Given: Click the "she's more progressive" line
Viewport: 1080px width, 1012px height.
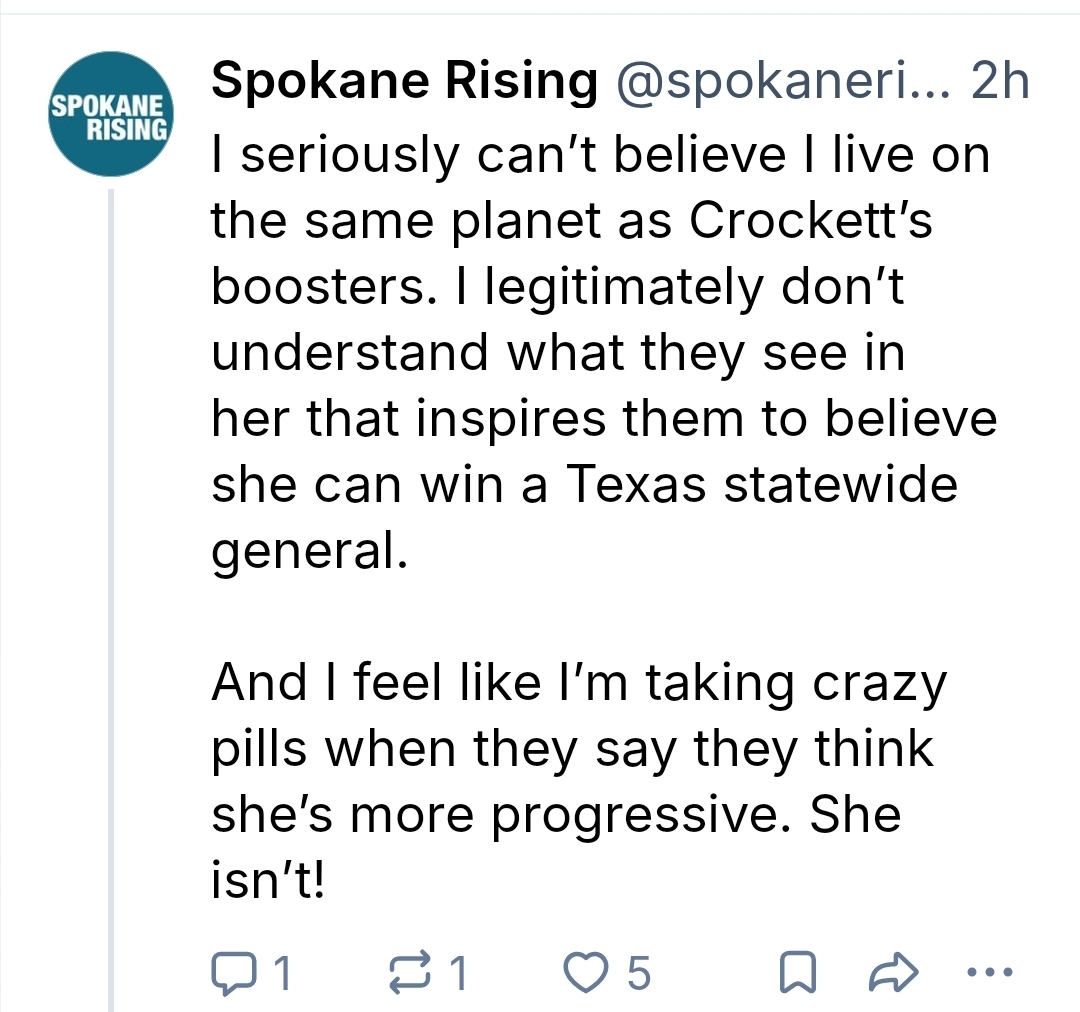Looking at the screenshot, I should pos(556,815).
